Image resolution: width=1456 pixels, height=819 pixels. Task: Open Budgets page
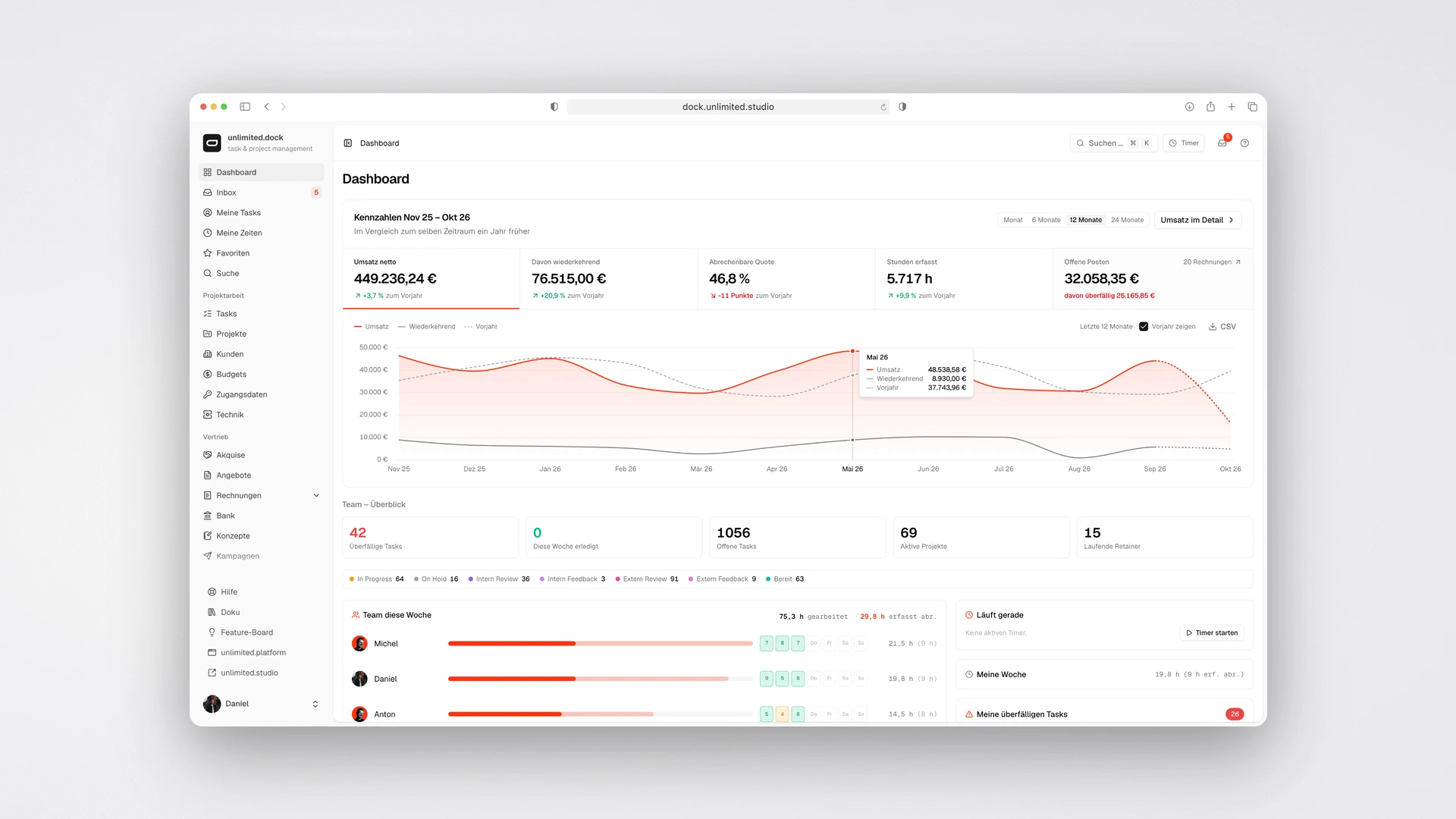coord(262,375)
